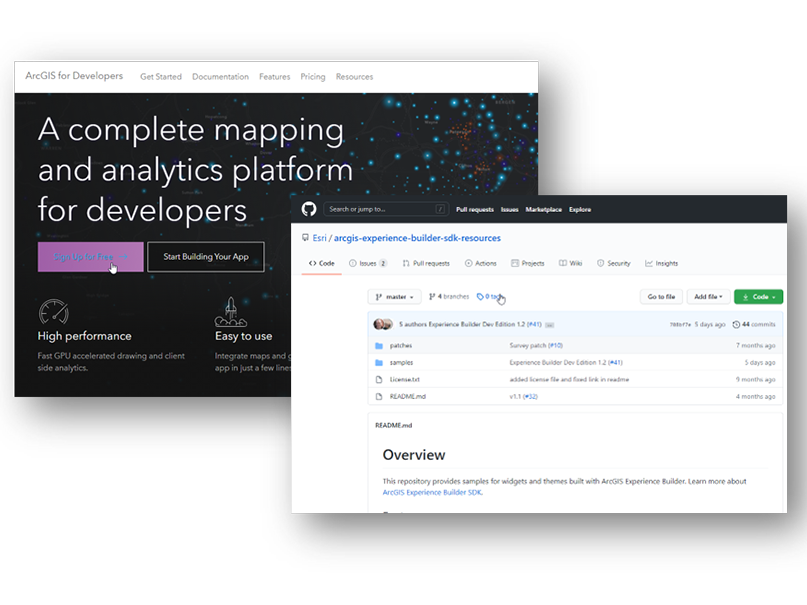Click the Go to file button
The height and width of the screenshot is (605, 807).
tap(661, 297)
